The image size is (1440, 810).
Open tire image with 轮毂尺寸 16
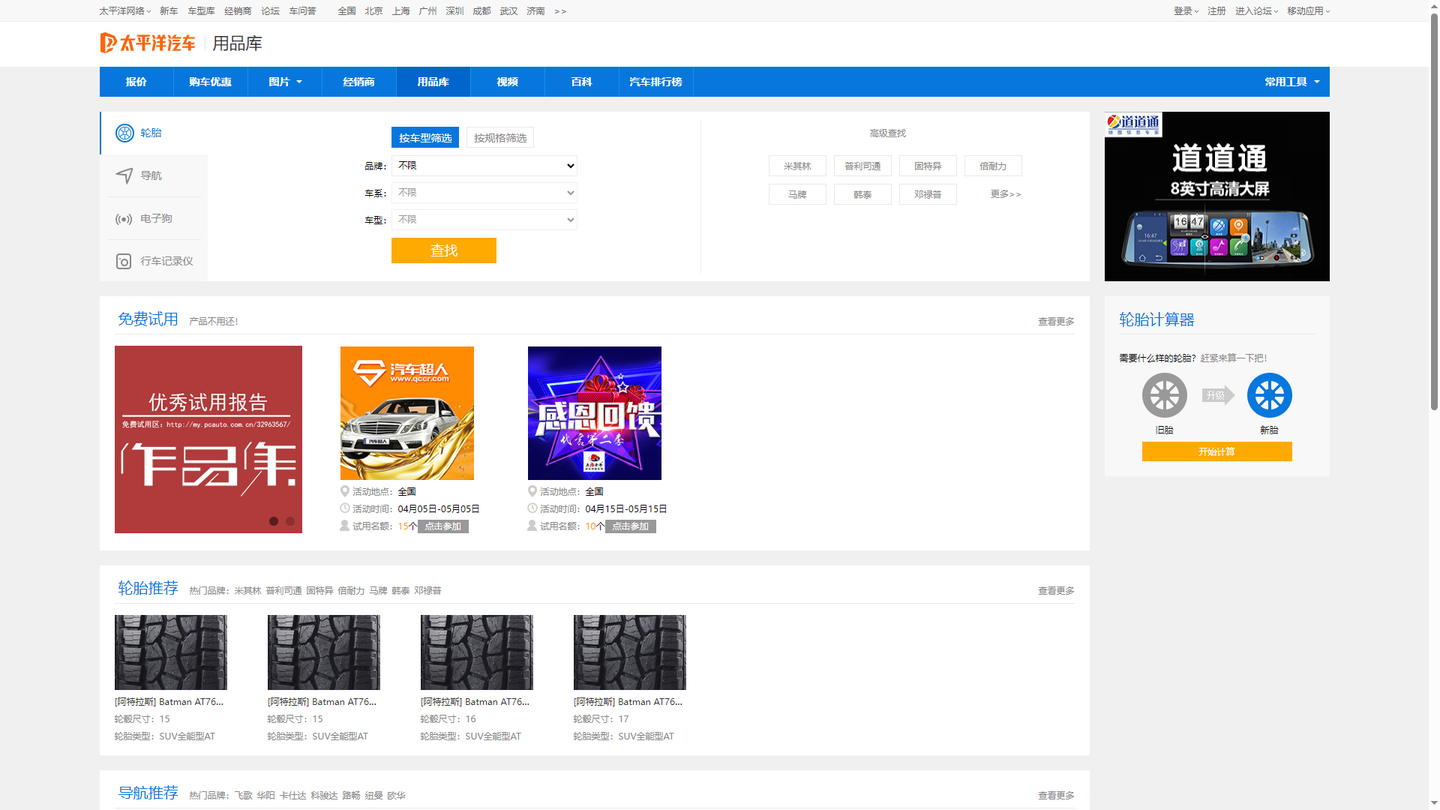pyautogui.click(x=477, y=652)
